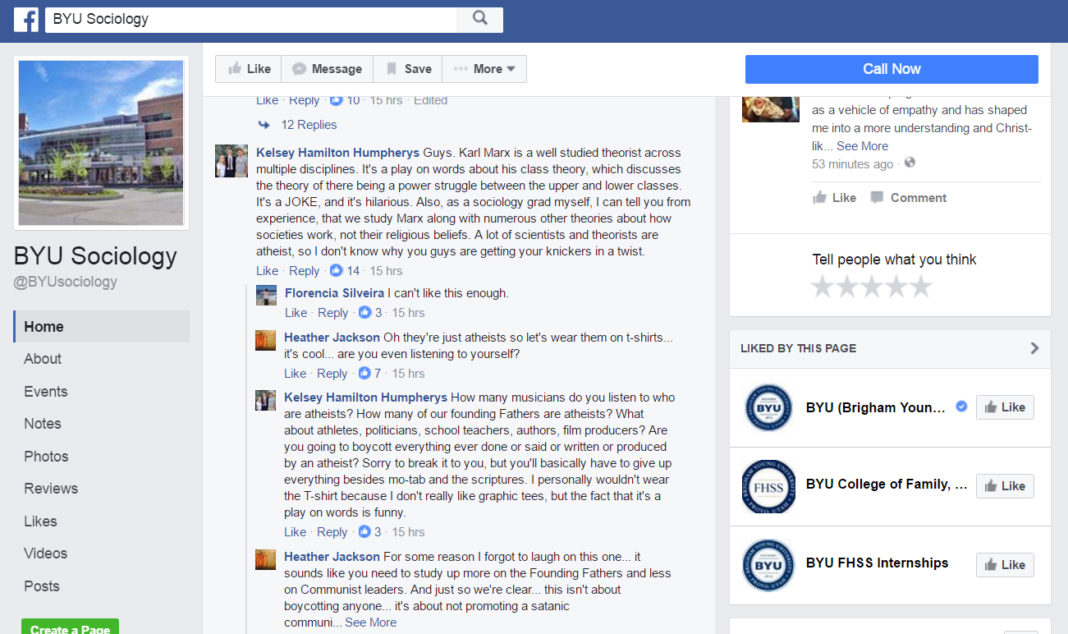Click the search magnifier button

[479, 18]
